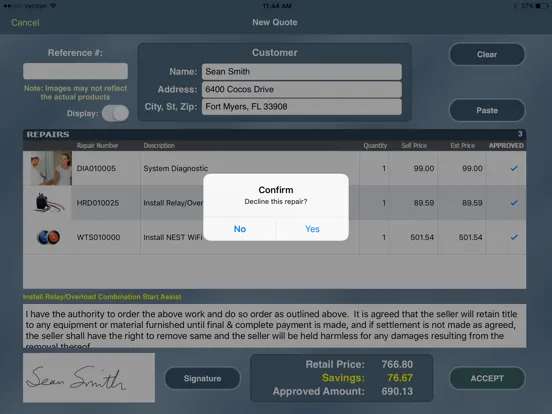
Task: Click the Paste button
Action: (487, 110)
